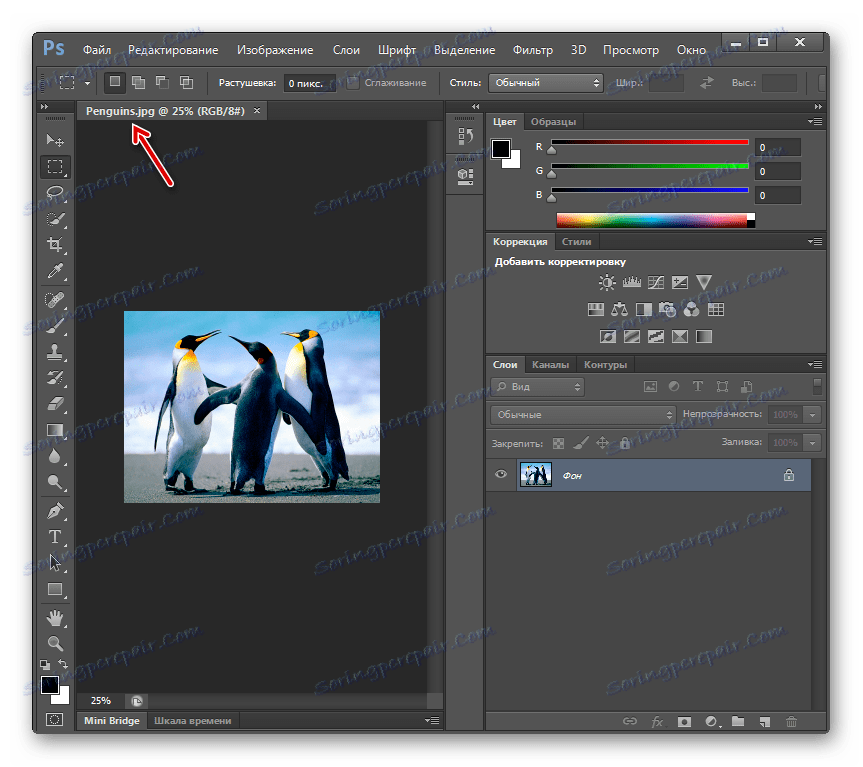Choose Add to selection mode

(139, 83)
